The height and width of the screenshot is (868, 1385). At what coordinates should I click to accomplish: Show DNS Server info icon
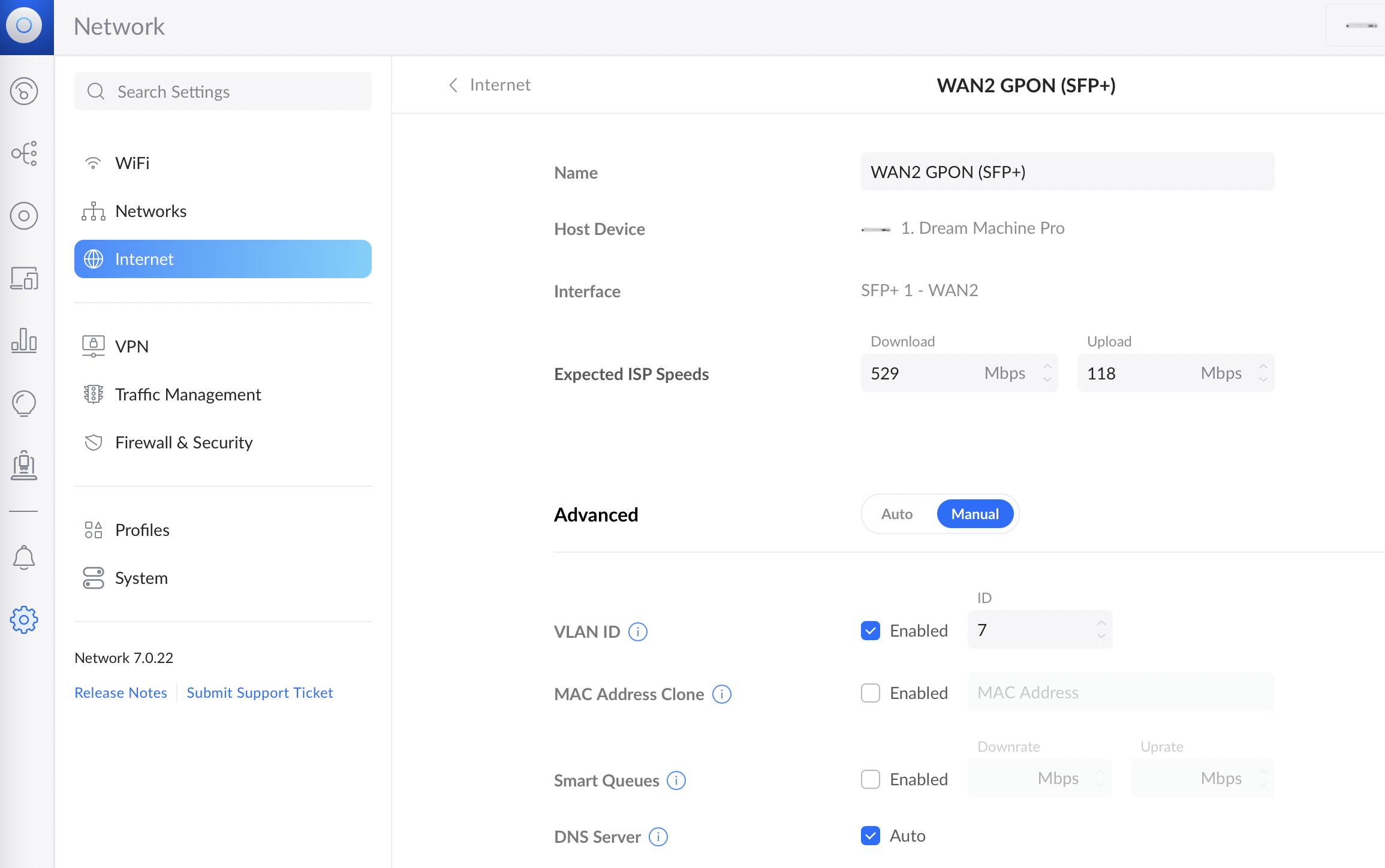(658, 837)
